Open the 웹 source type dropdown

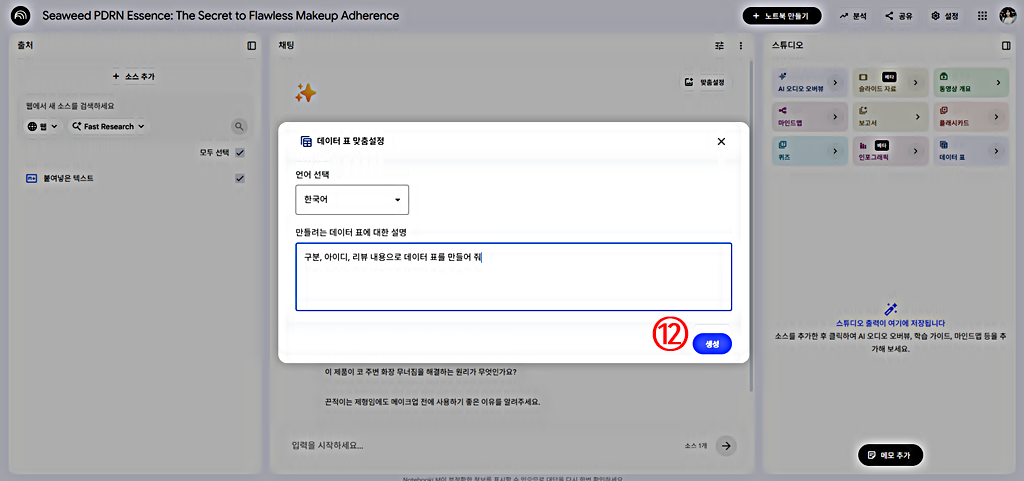42,126
